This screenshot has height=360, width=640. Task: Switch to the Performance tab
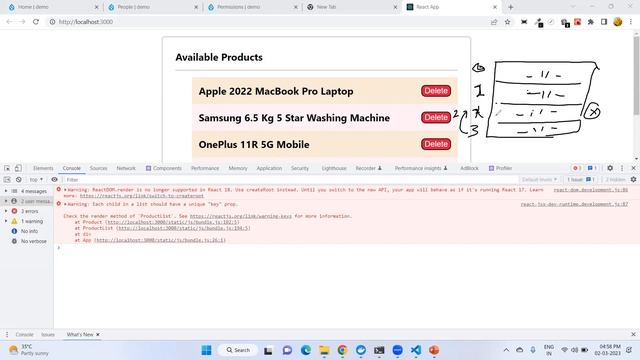[x=205, y=168]
